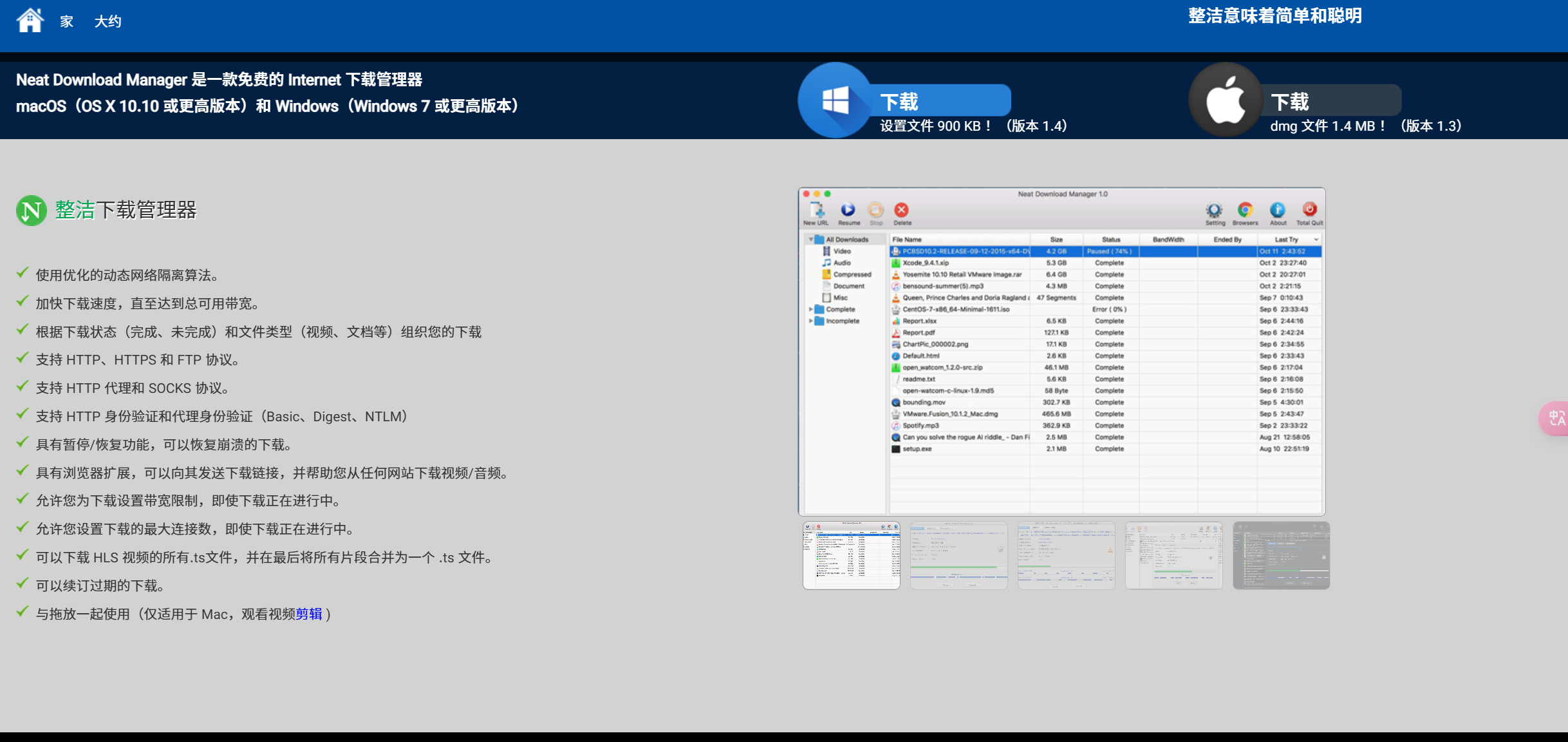
Task: Open the 大约 about menu item
Action: click(x=107, y=21)
